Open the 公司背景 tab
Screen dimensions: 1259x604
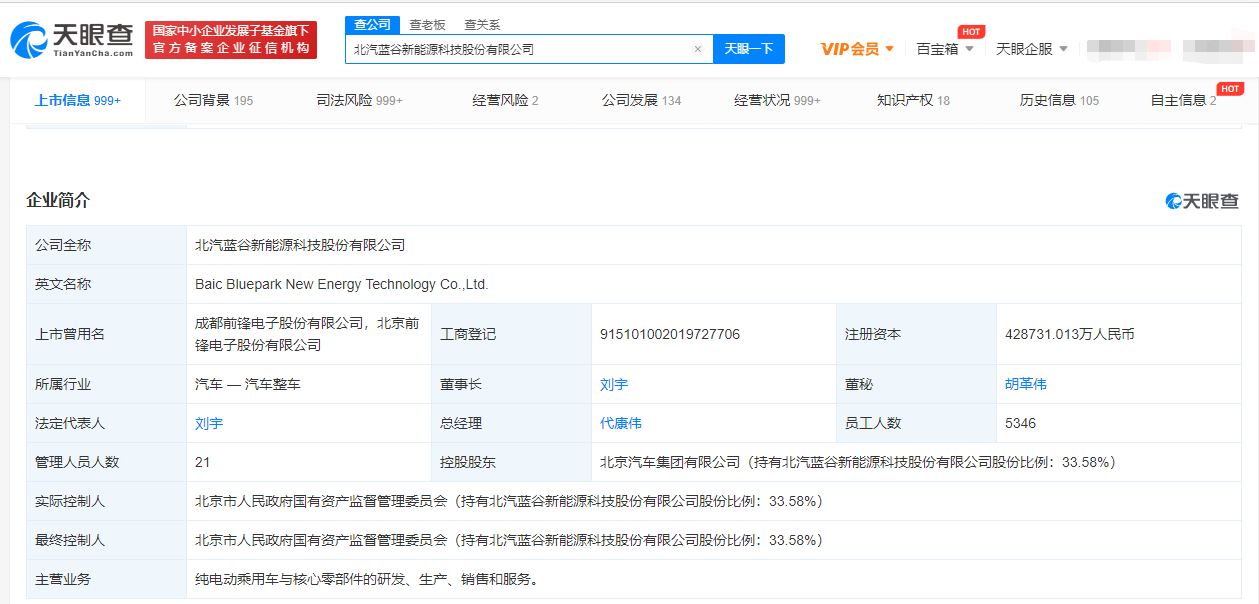(213, 100)
